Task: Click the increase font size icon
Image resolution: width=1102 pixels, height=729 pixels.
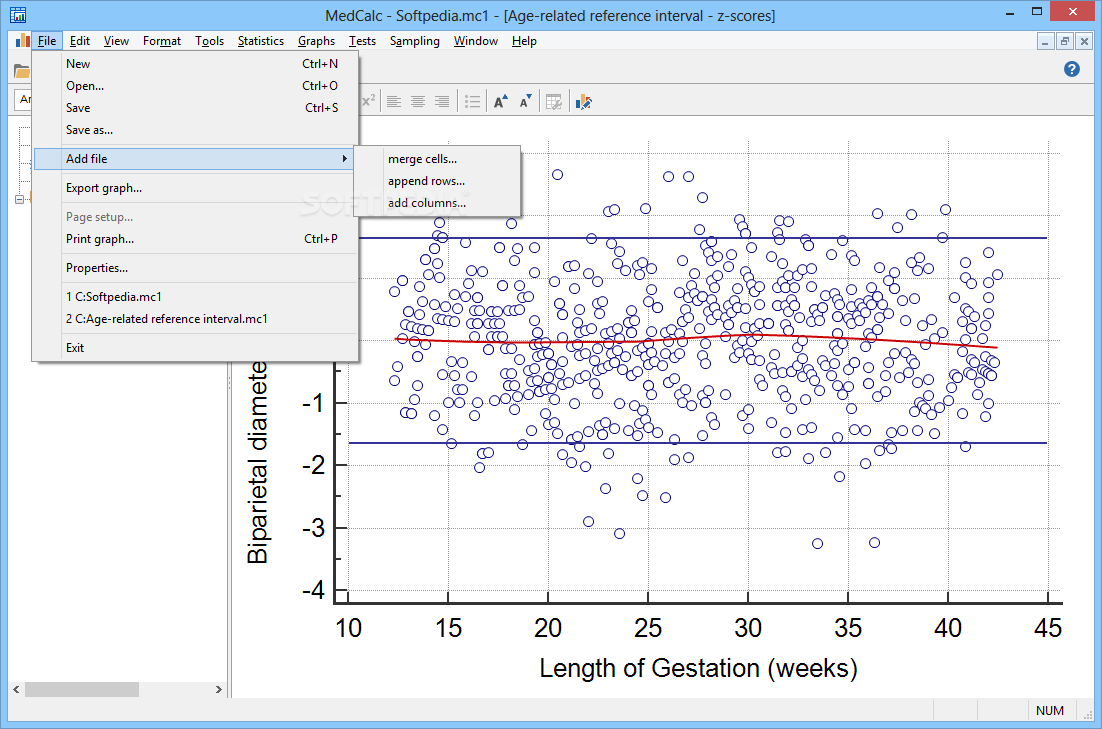Action: [500, 100]
